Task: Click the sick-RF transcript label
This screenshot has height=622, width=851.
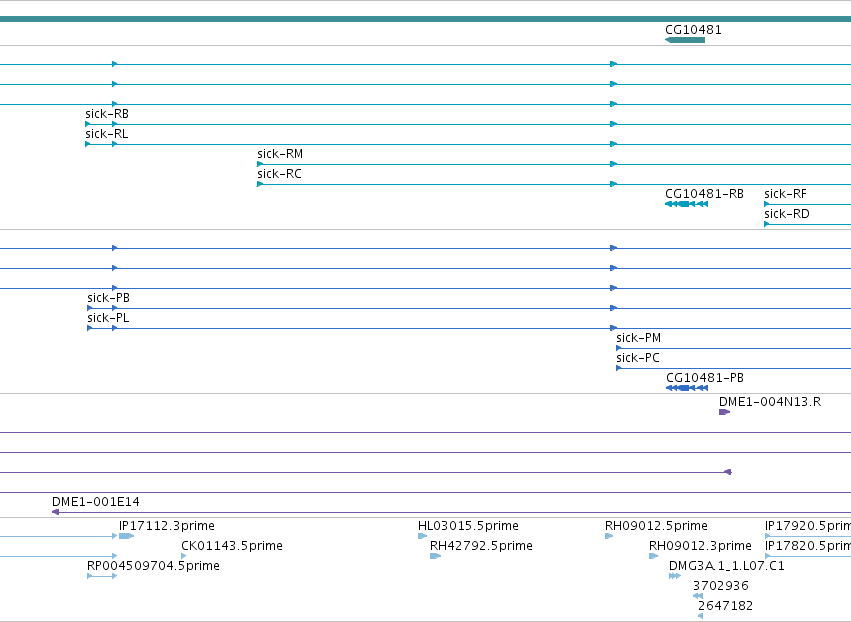Action: (785, 194)
